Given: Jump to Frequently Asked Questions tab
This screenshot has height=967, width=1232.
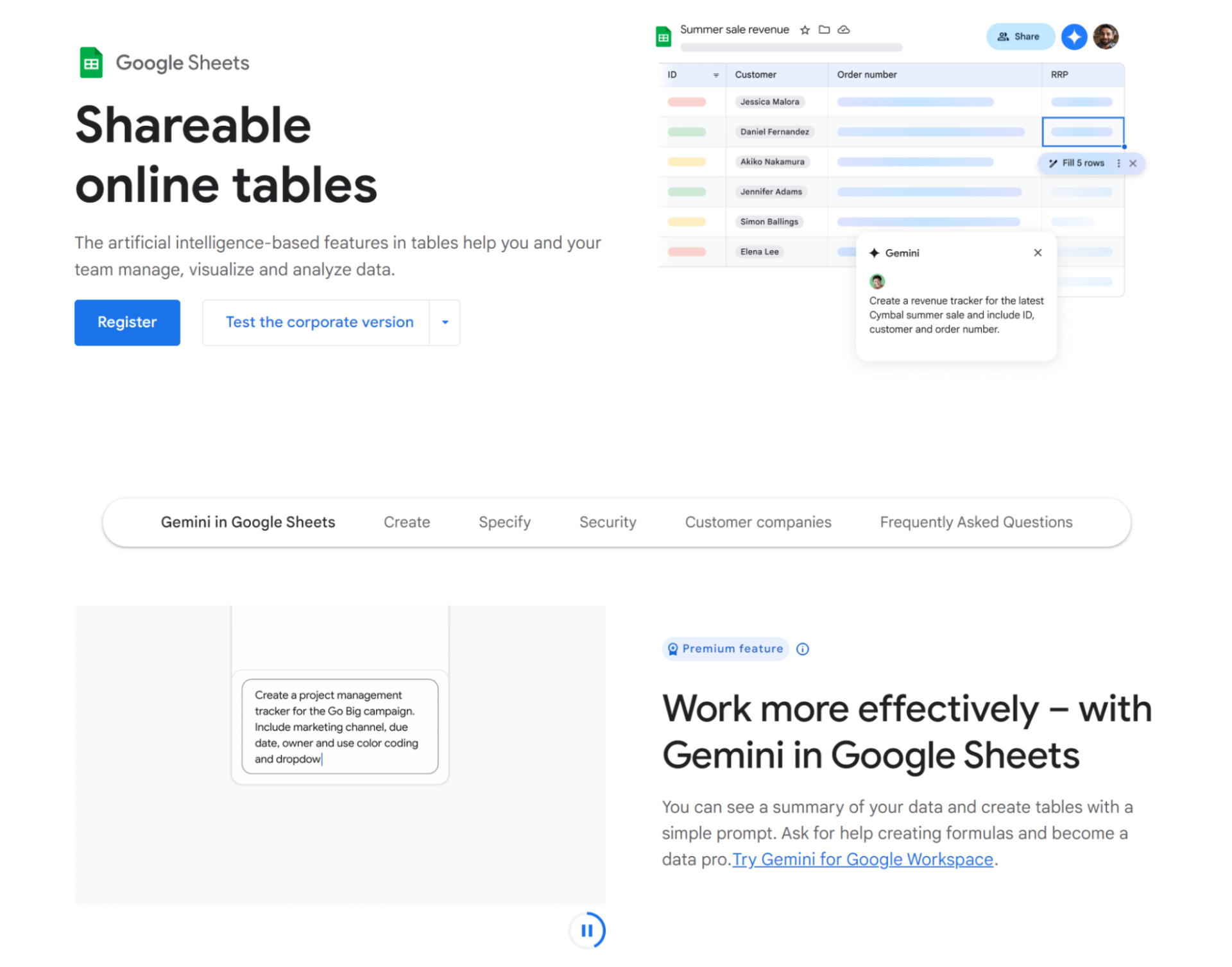Looking at the screenshot, I should (976, 522).
